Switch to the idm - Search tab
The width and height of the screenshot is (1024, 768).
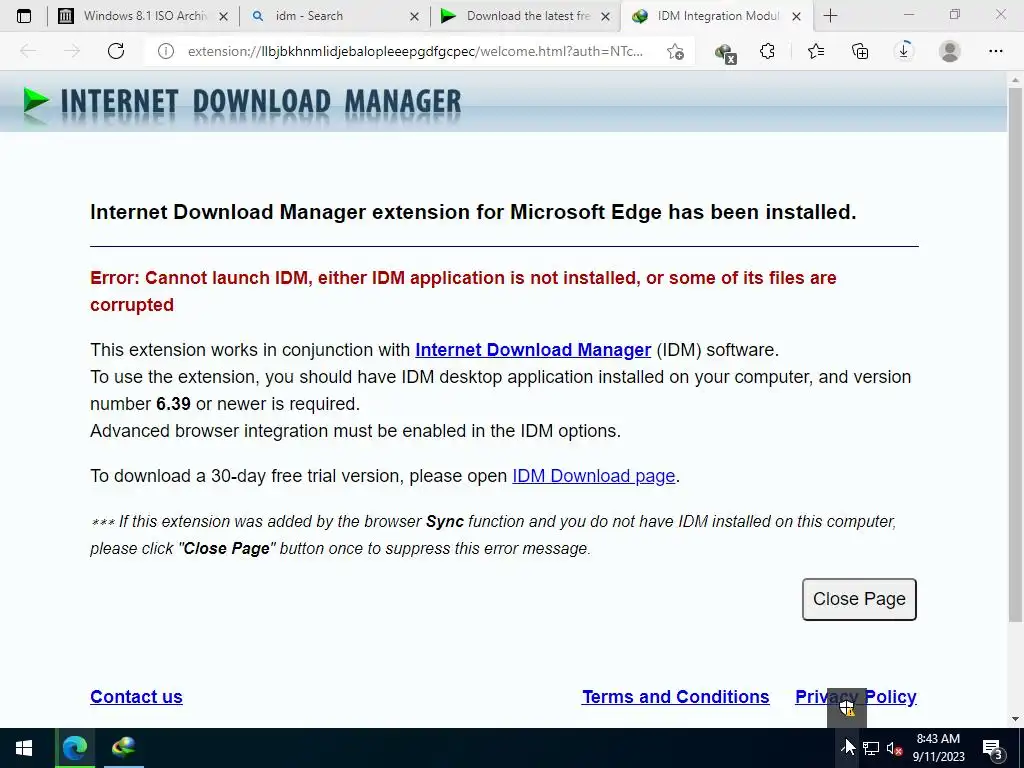coord(334,16)
